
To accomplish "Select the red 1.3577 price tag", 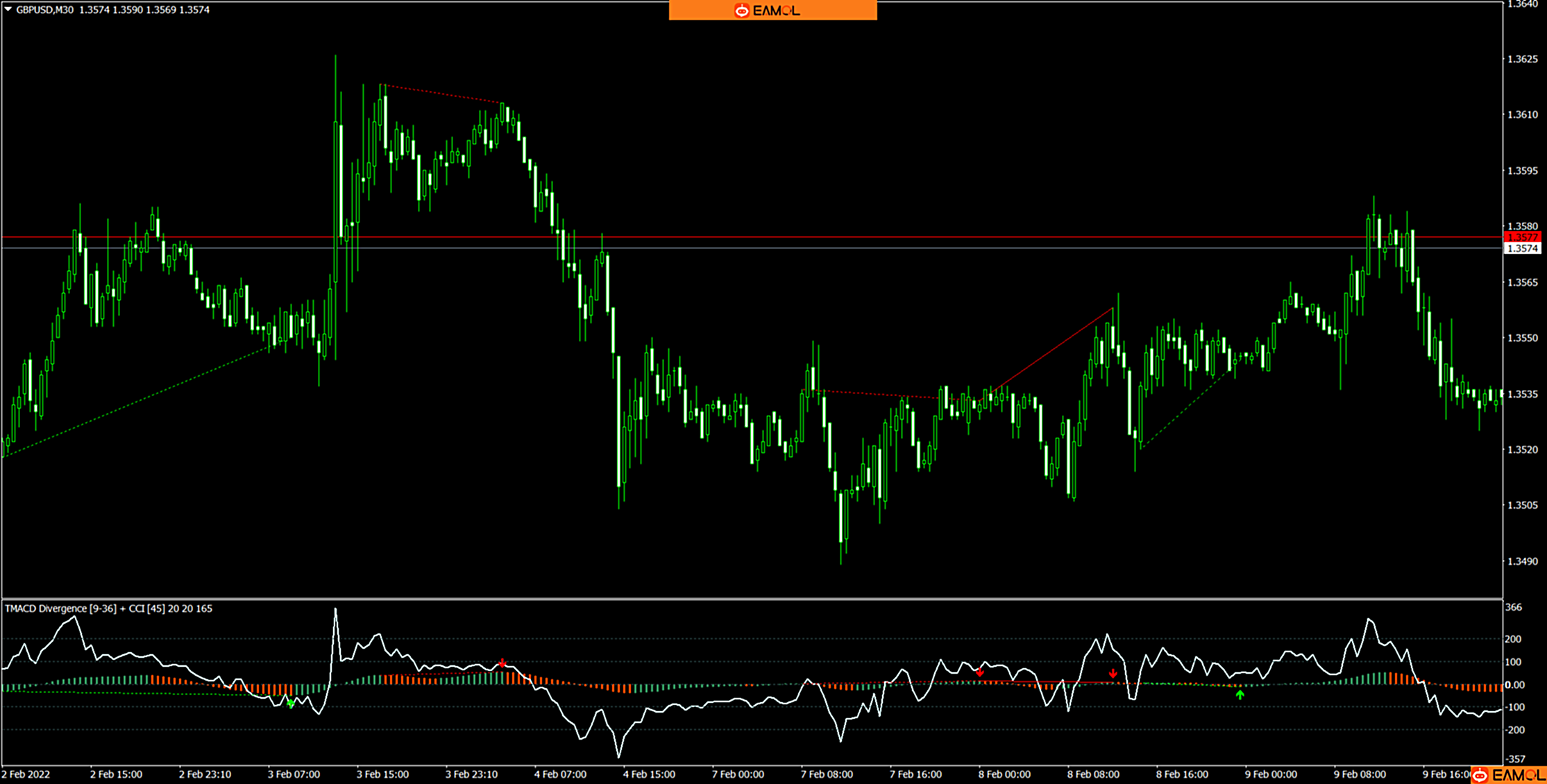I will click(1522, 237).
